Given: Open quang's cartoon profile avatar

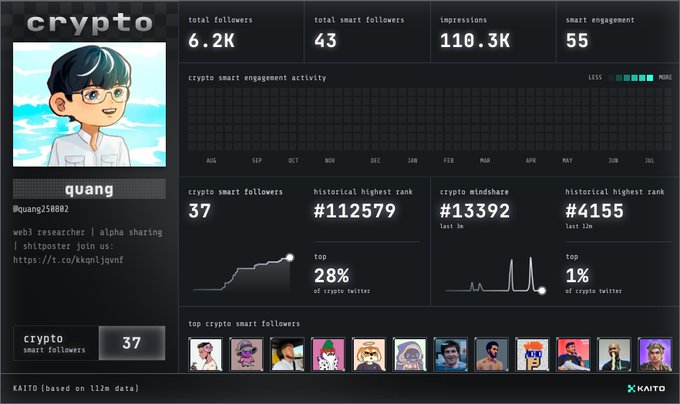Looking at the screenshot, I should coord(89,104).
